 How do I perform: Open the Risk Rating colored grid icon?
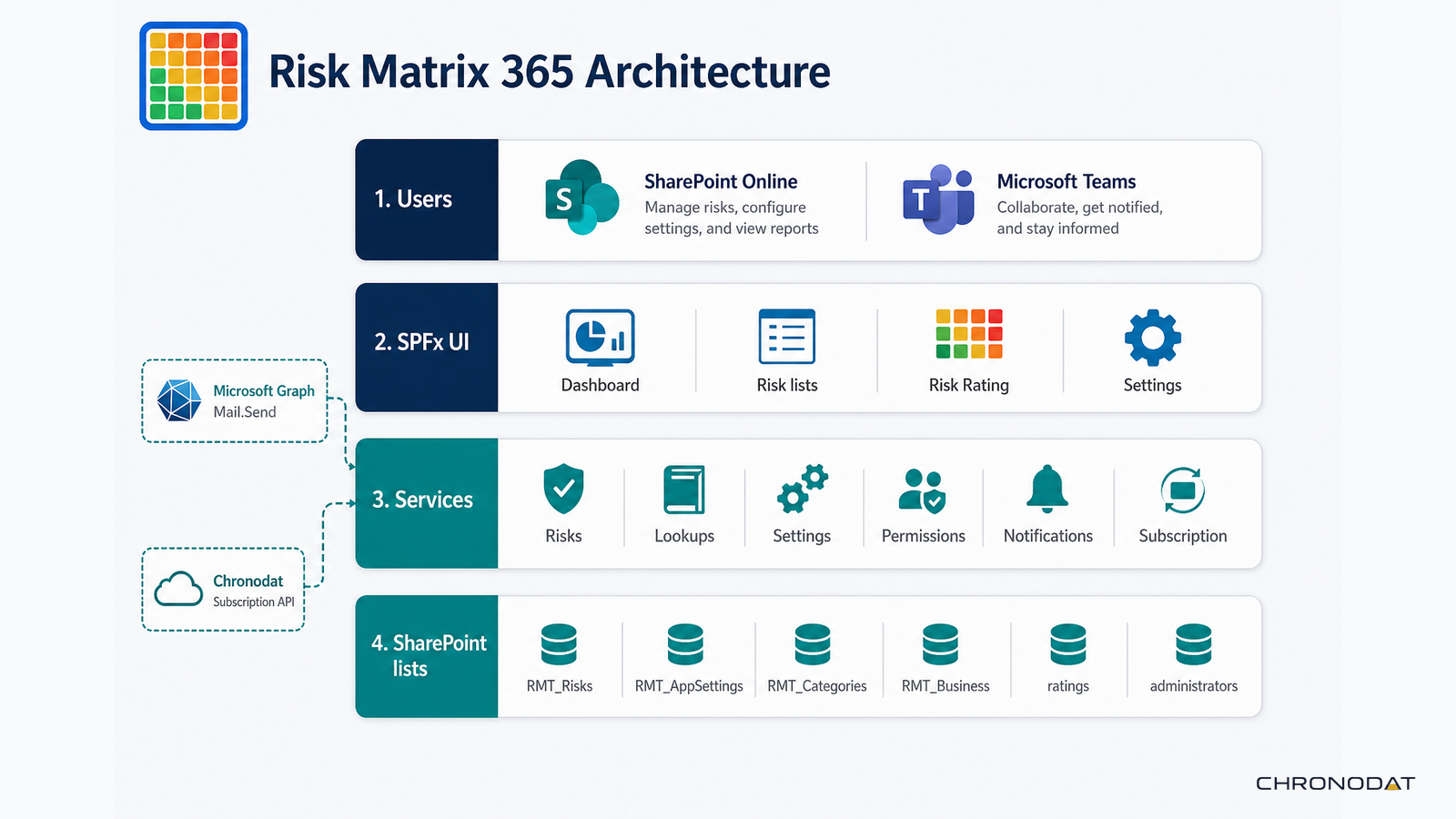tap(969, 334)
